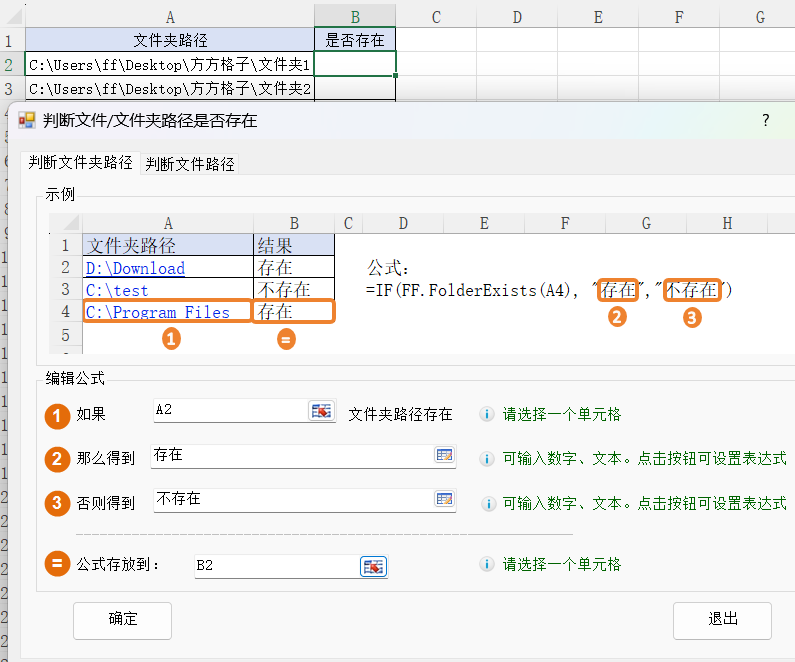Select cell A2 with the 文件夹1 path
The width and height of the screenshot is (795, 662).
click(x=170, y=65)
